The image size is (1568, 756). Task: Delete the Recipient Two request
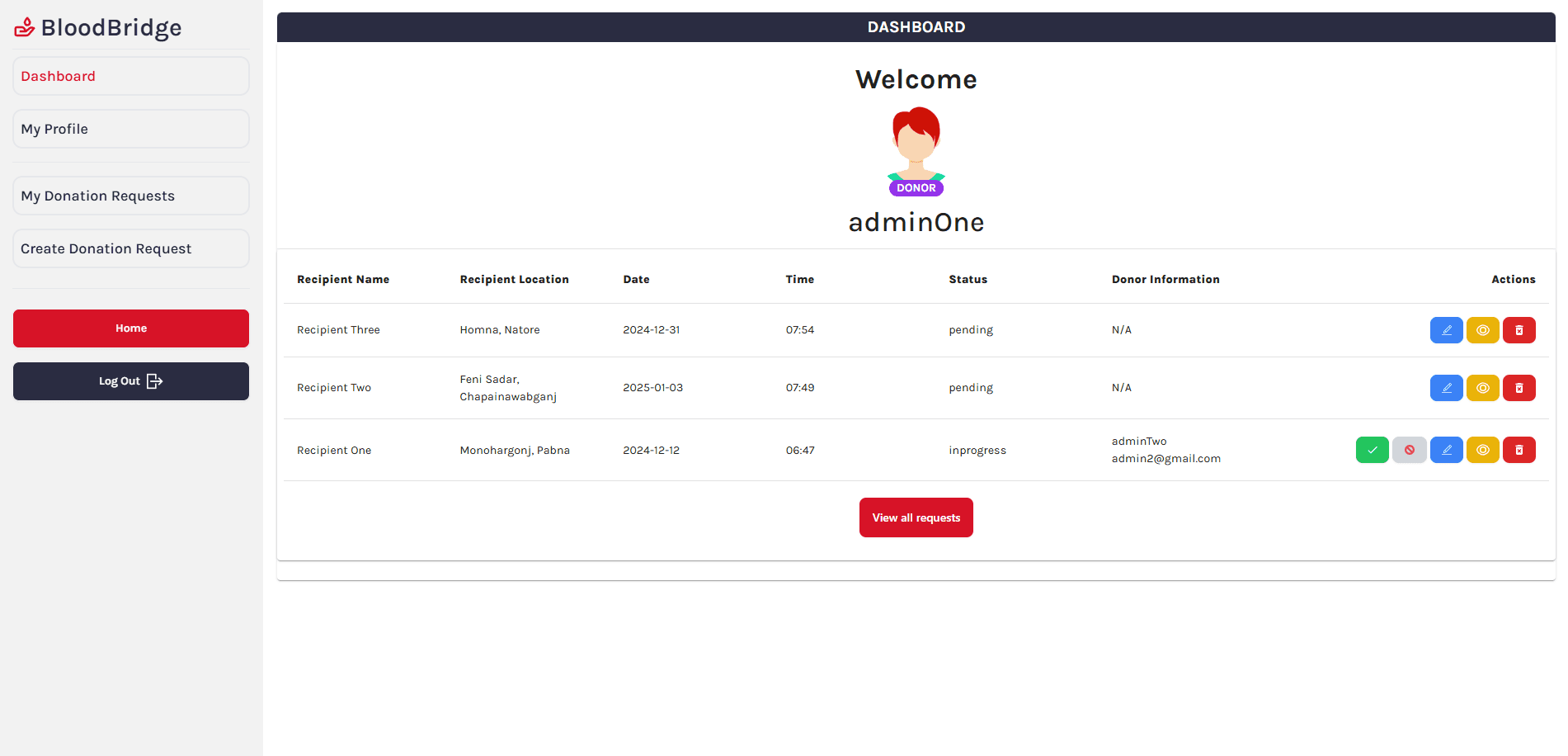pos(1519,388)
